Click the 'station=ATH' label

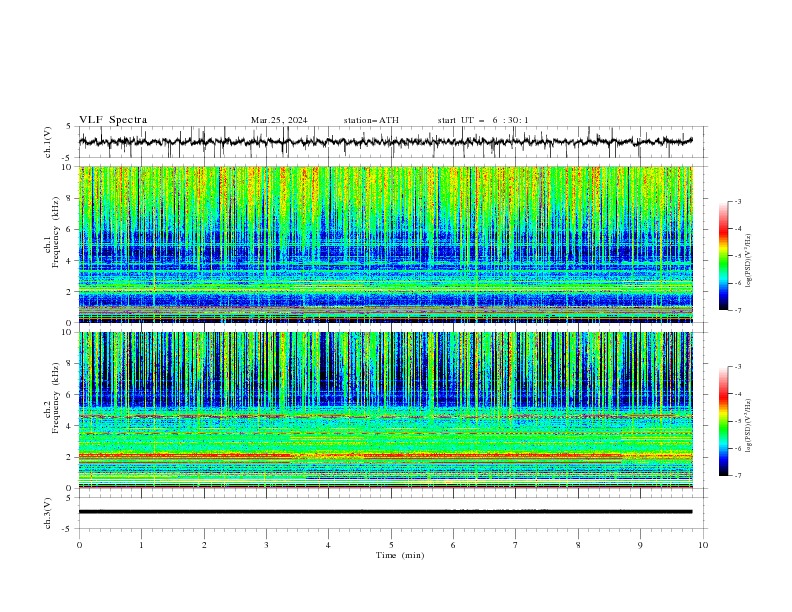pos(371,120)
